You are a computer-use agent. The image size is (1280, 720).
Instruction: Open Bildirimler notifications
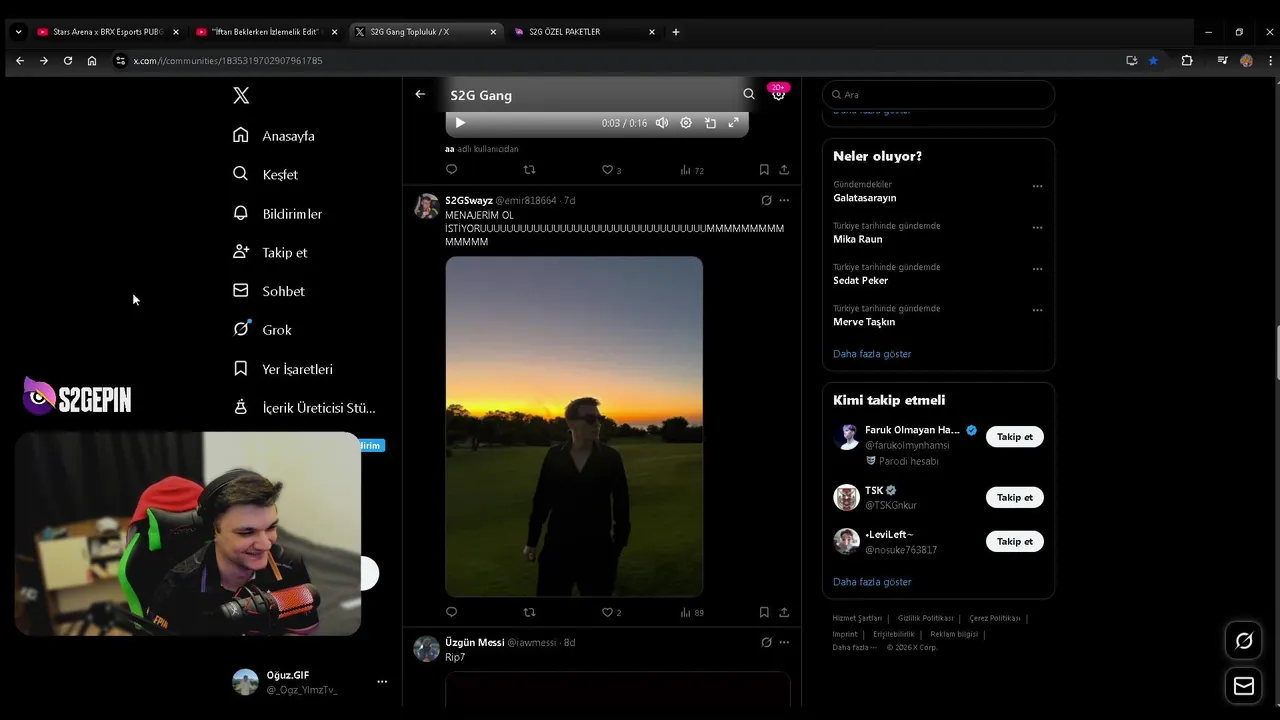click(278, 213)
